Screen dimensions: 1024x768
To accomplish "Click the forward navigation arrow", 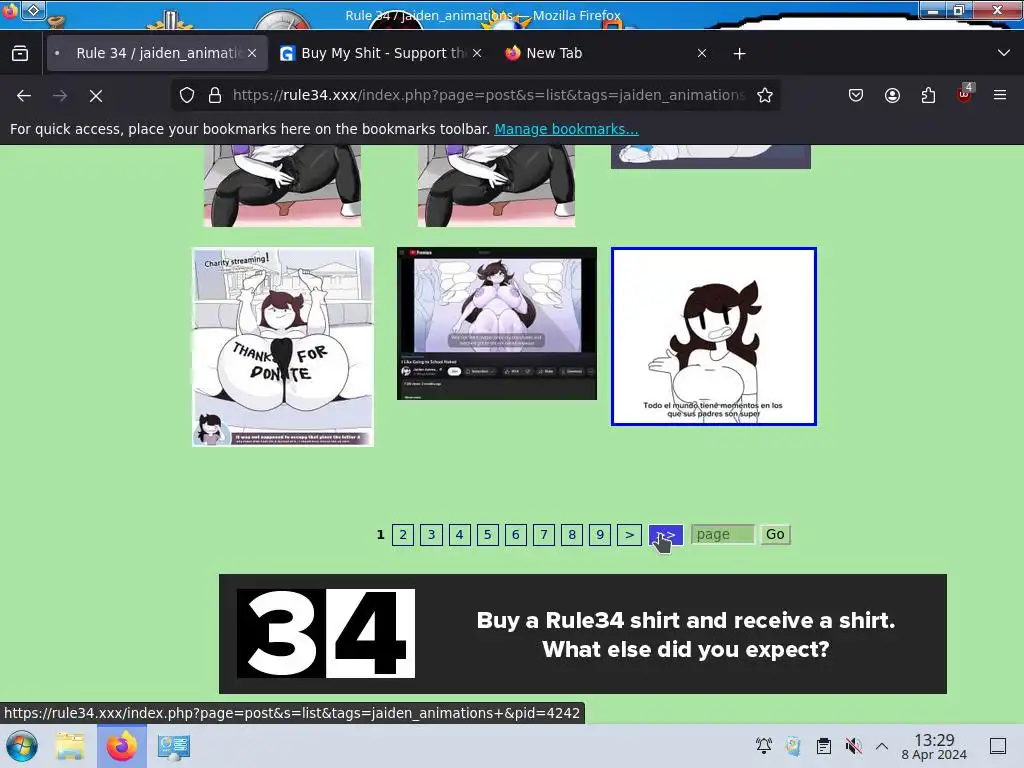I will click(x=60, y=95).
